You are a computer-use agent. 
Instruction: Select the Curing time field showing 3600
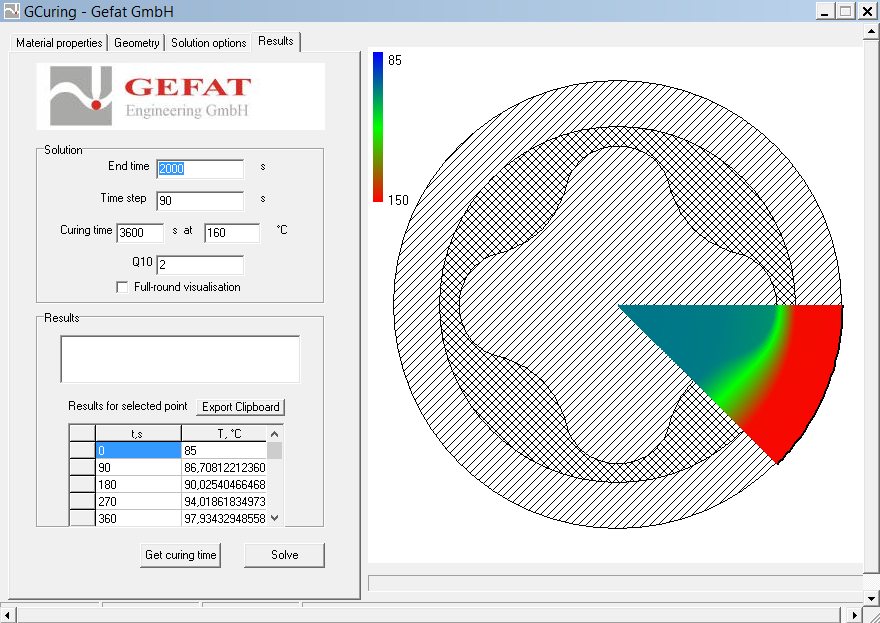point(140,233)
